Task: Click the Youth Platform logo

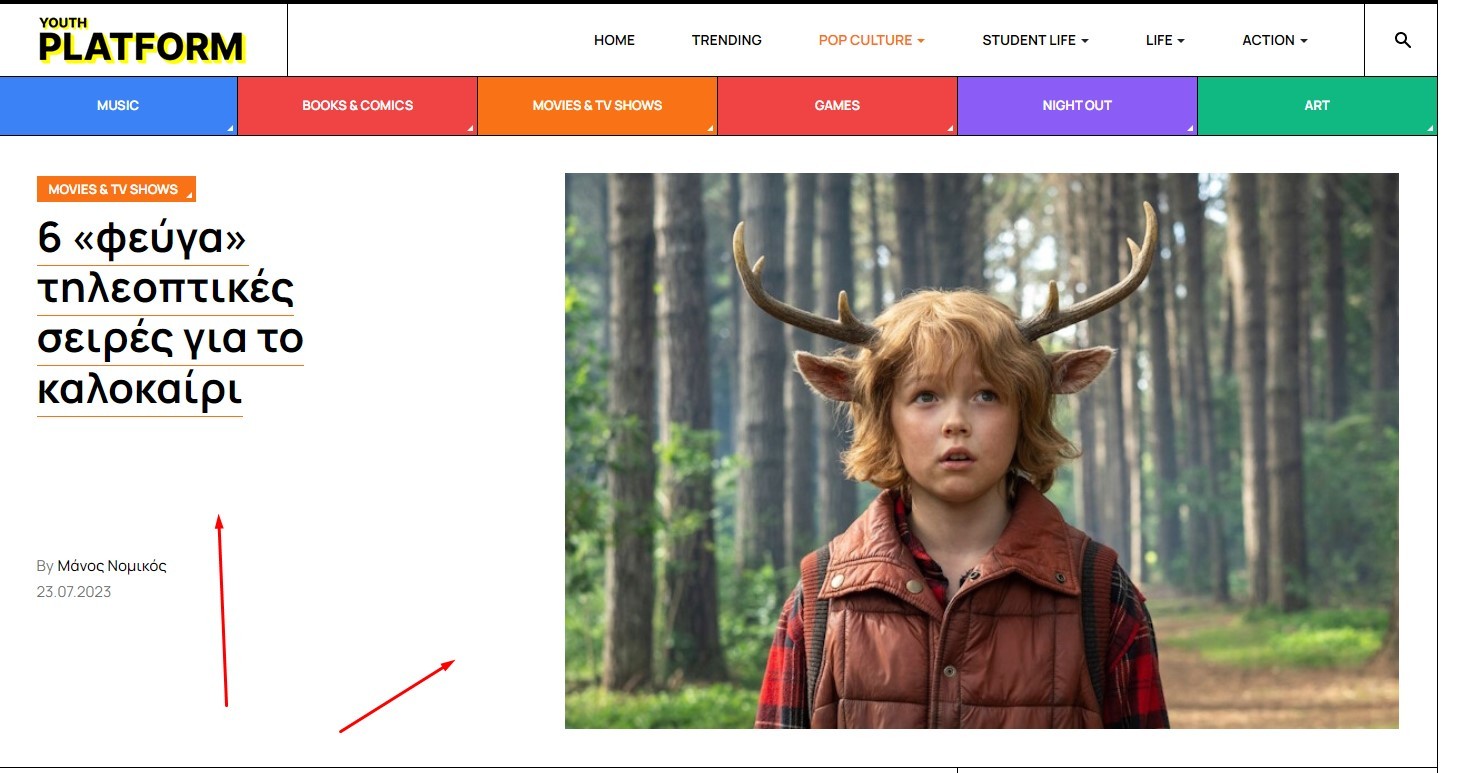Action: click(141, 41)
